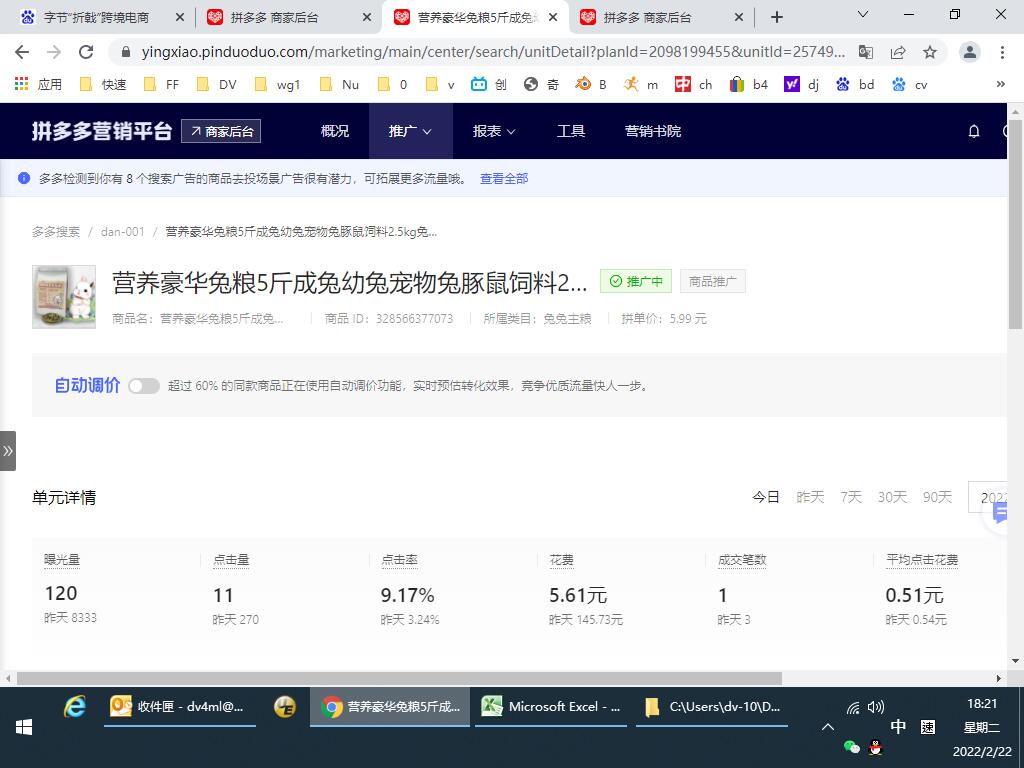The height and width of the screenshot is (768, 1024).
Task: Click the 商家后台 button in header
Action: tap(221, 131)
